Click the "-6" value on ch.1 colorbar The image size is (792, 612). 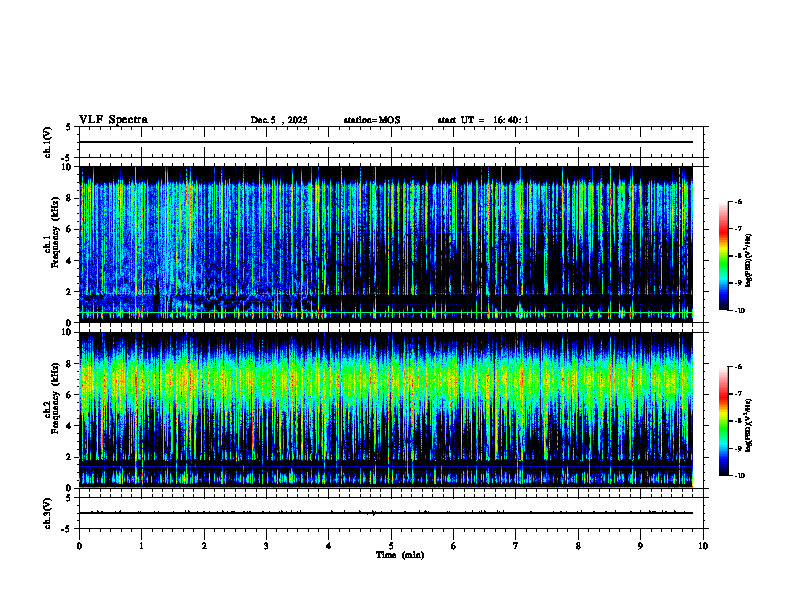[x=738, y=202]
